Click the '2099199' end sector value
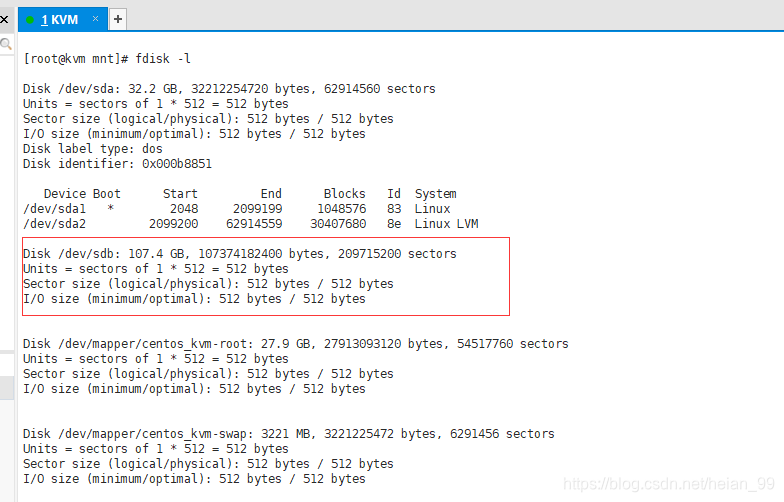Image resolution: width=784 pixels, height=502 pixels. [x=258, y=209]
